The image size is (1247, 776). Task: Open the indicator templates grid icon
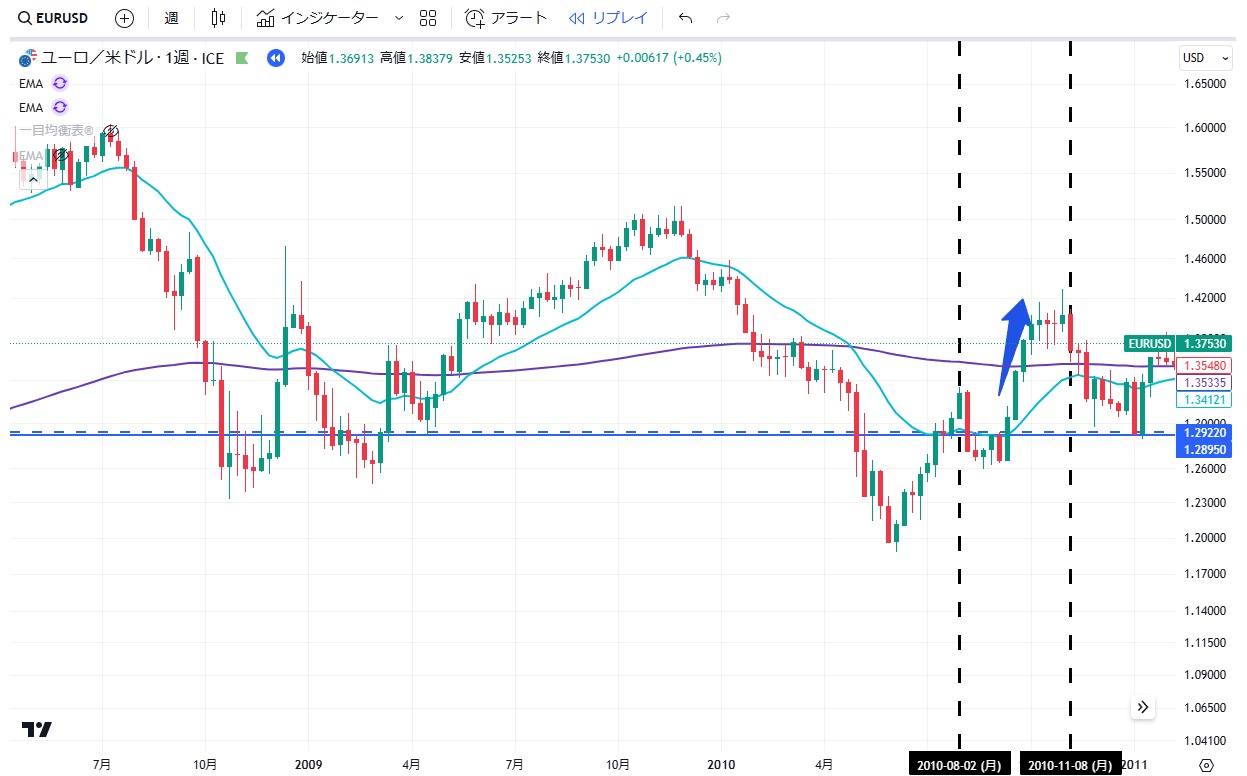coord(428,18)
